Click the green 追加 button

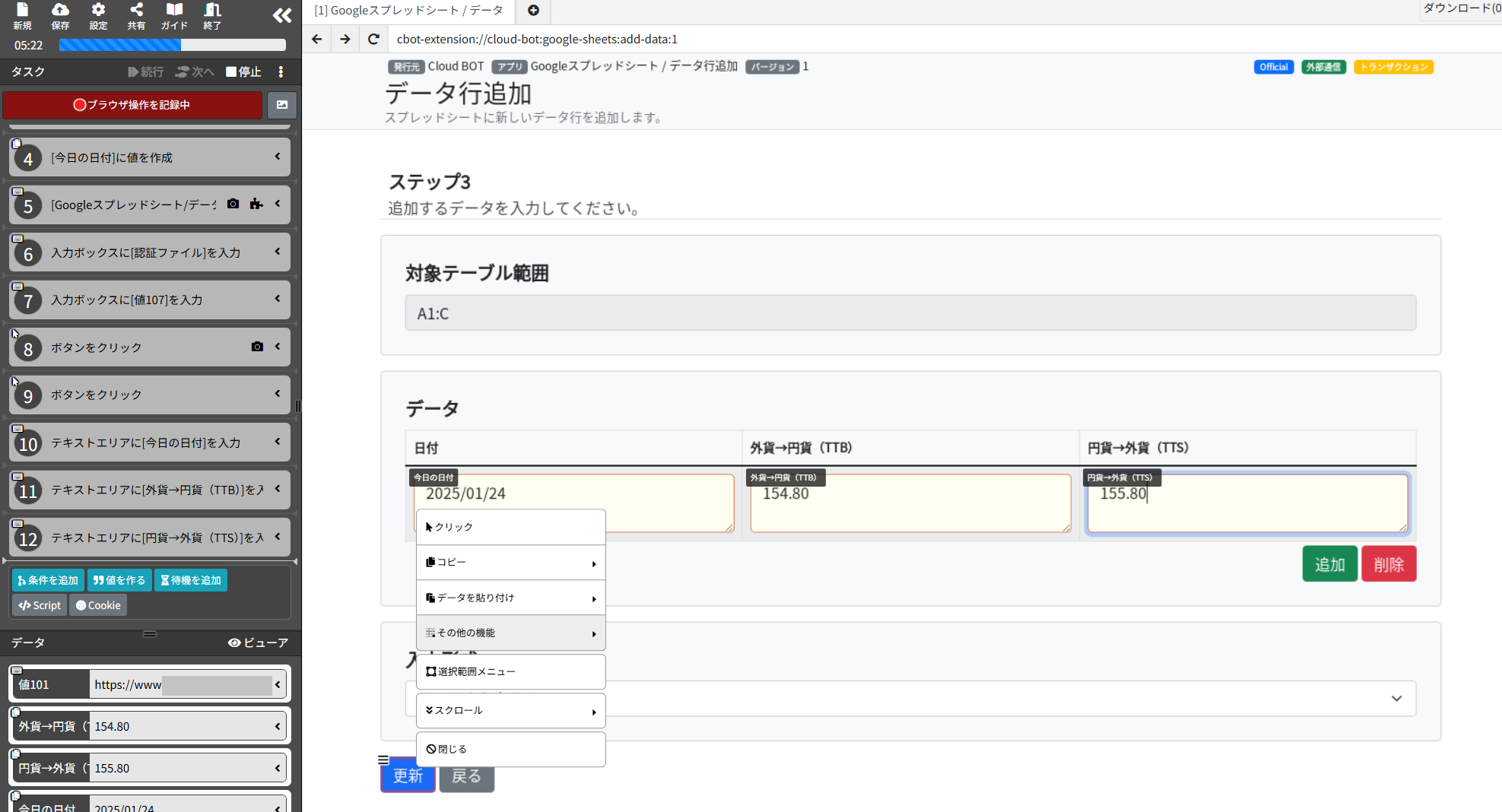[1329, 564]
